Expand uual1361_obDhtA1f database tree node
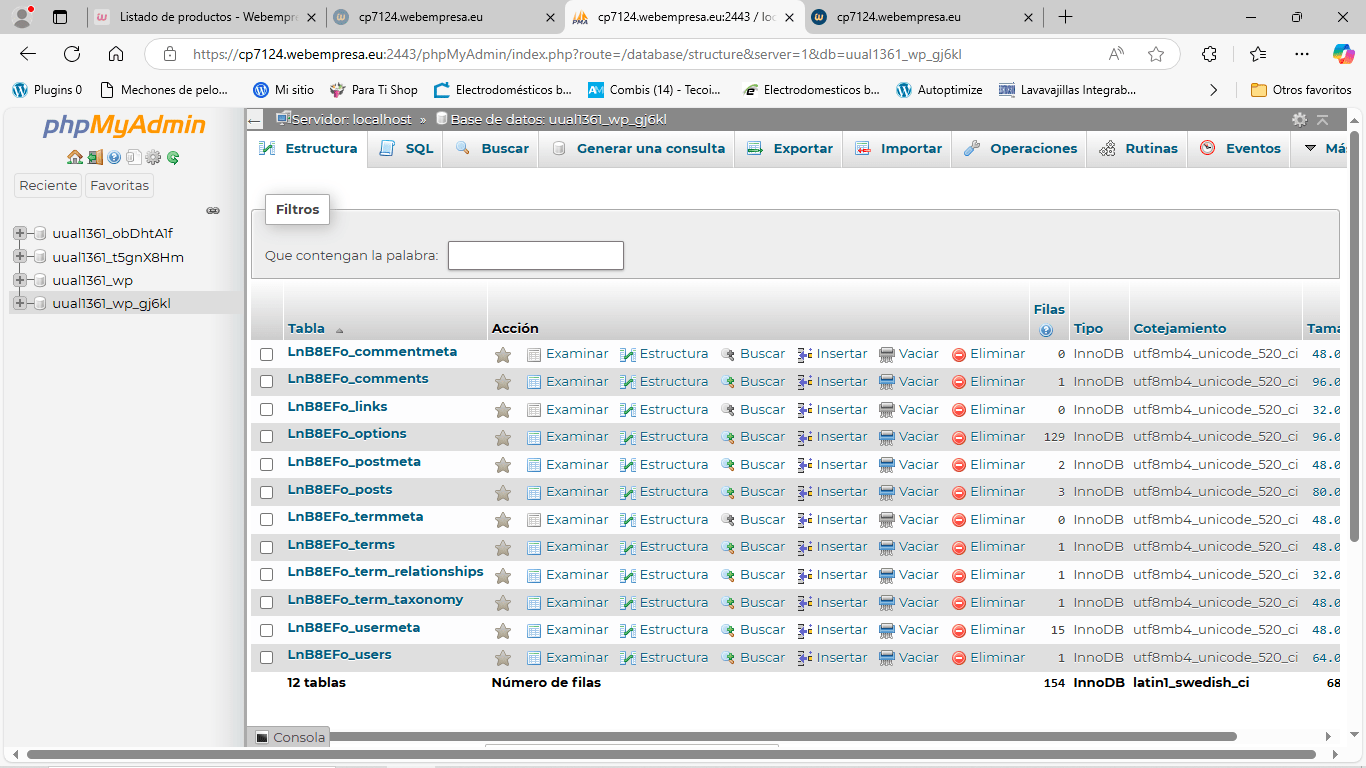This screenshot has height=768, width=1366. [x=19, y=233]
